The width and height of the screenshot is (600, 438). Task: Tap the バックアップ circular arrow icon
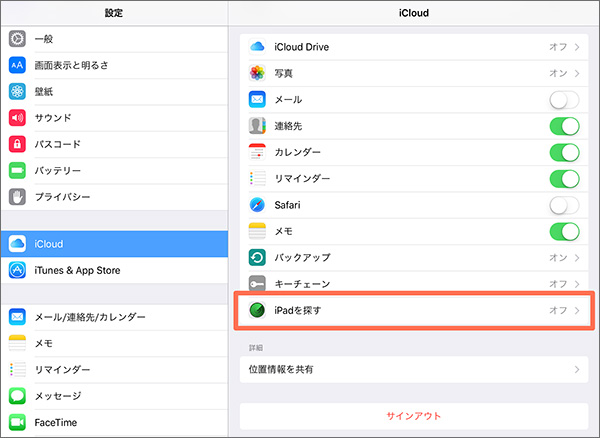[x=257, y=257]
